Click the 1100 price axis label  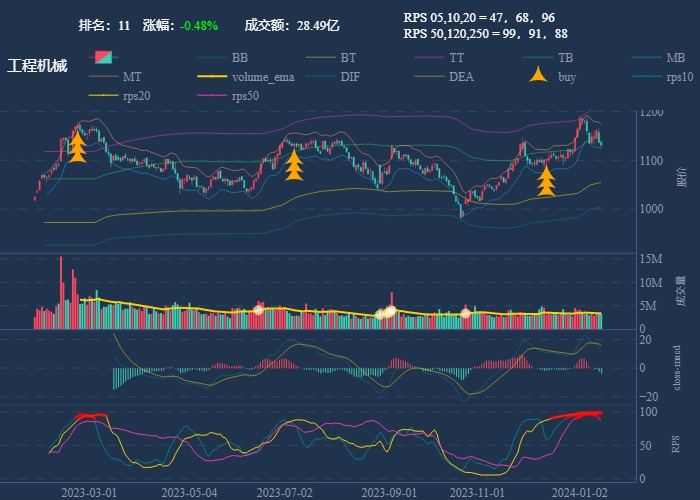651,161
